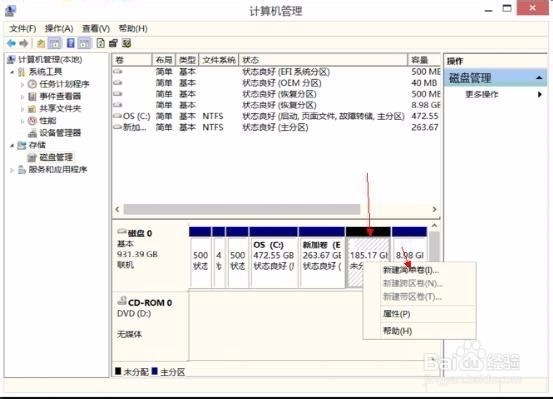This screenshot has height=399, width=553.
Task: Select the 新加... NTFS 263.67 volume row
Action: point(276,127)
